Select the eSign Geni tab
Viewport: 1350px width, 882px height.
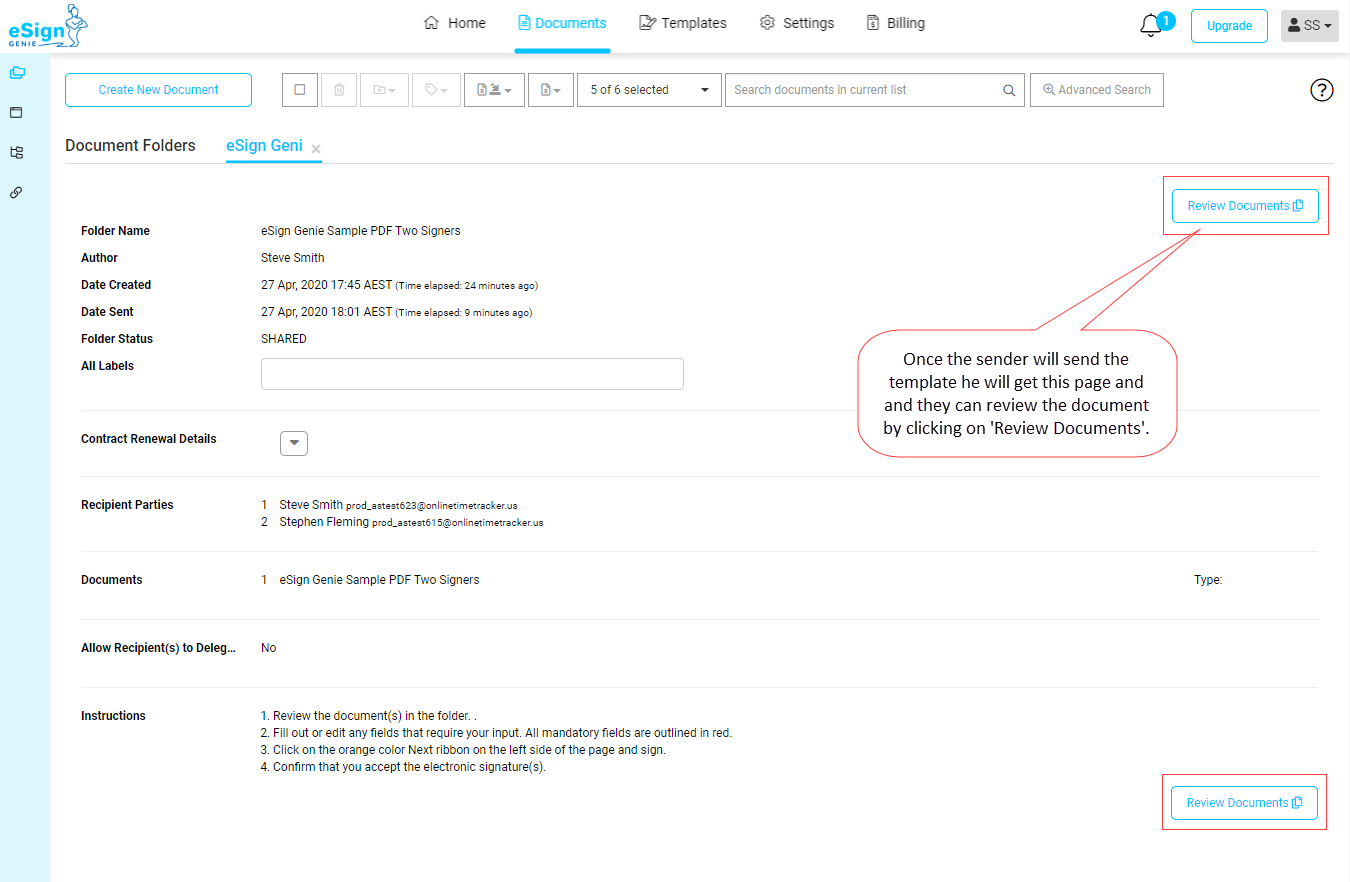pyautogui.click(x=264, y=146)
